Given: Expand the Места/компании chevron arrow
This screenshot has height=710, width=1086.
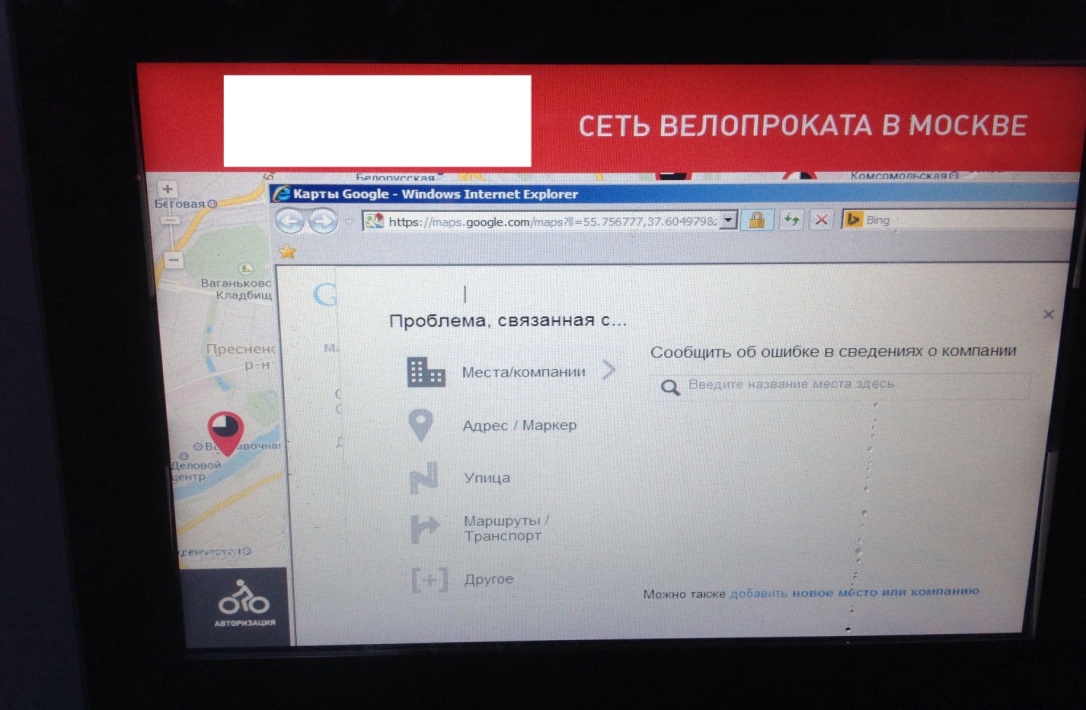Looking at the screenshot, I should tap(609, 370).
